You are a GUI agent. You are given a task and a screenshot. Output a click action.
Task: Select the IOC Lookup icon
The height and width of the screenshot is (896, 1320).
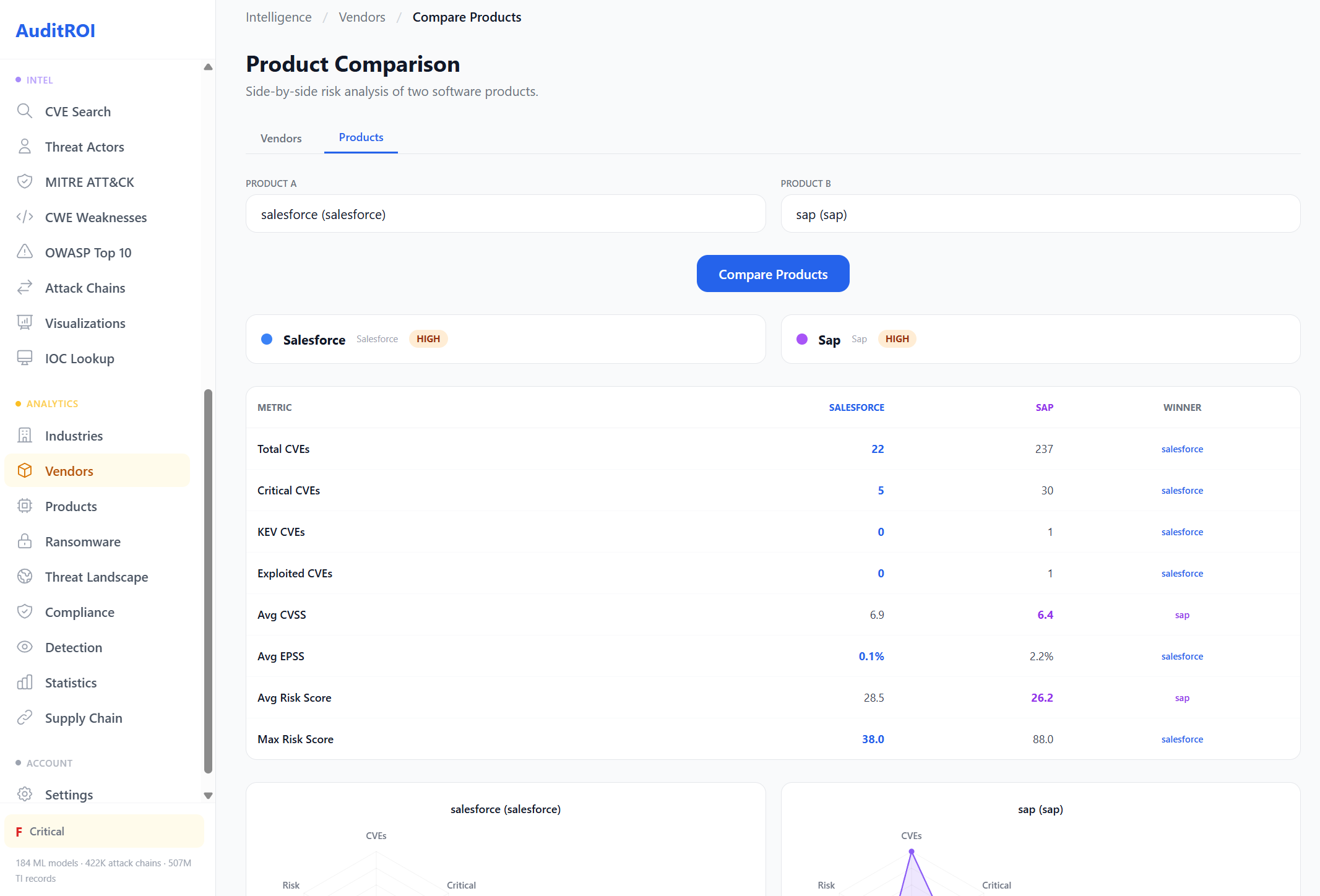25,358
